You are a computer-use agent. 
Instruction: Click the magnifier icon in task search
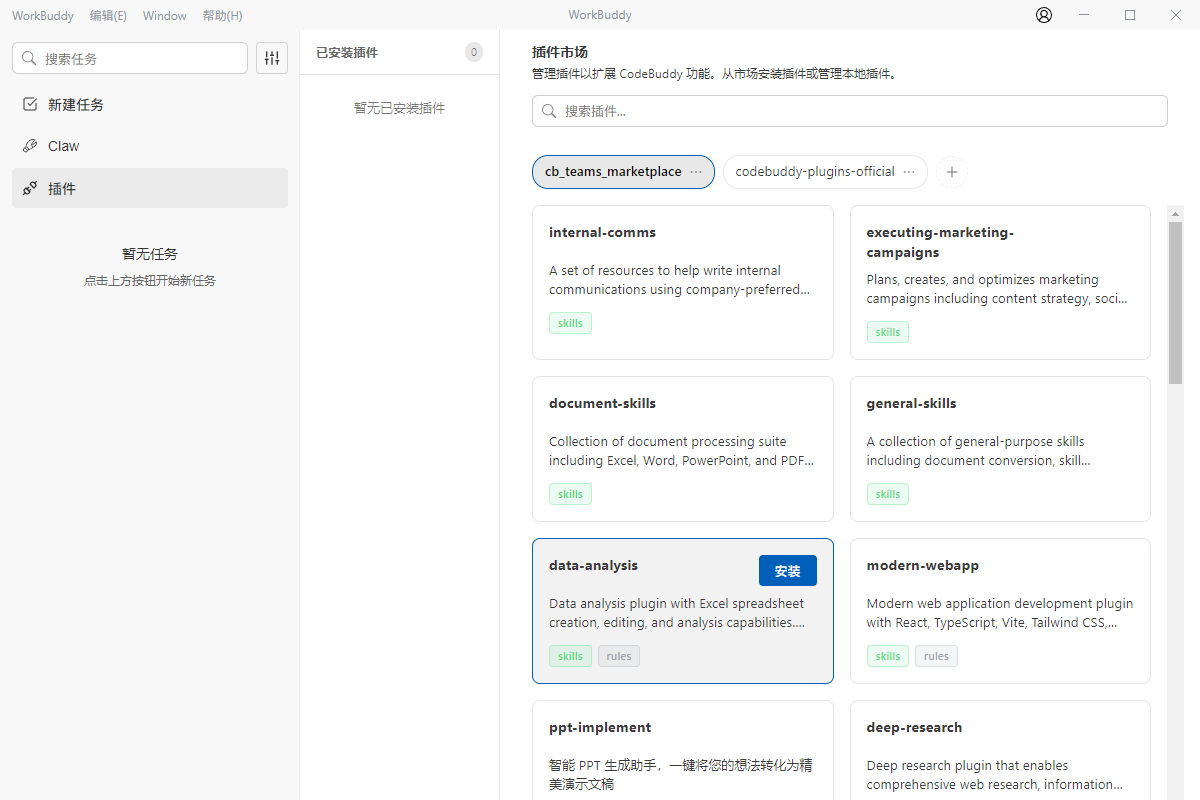coord(29,59)
